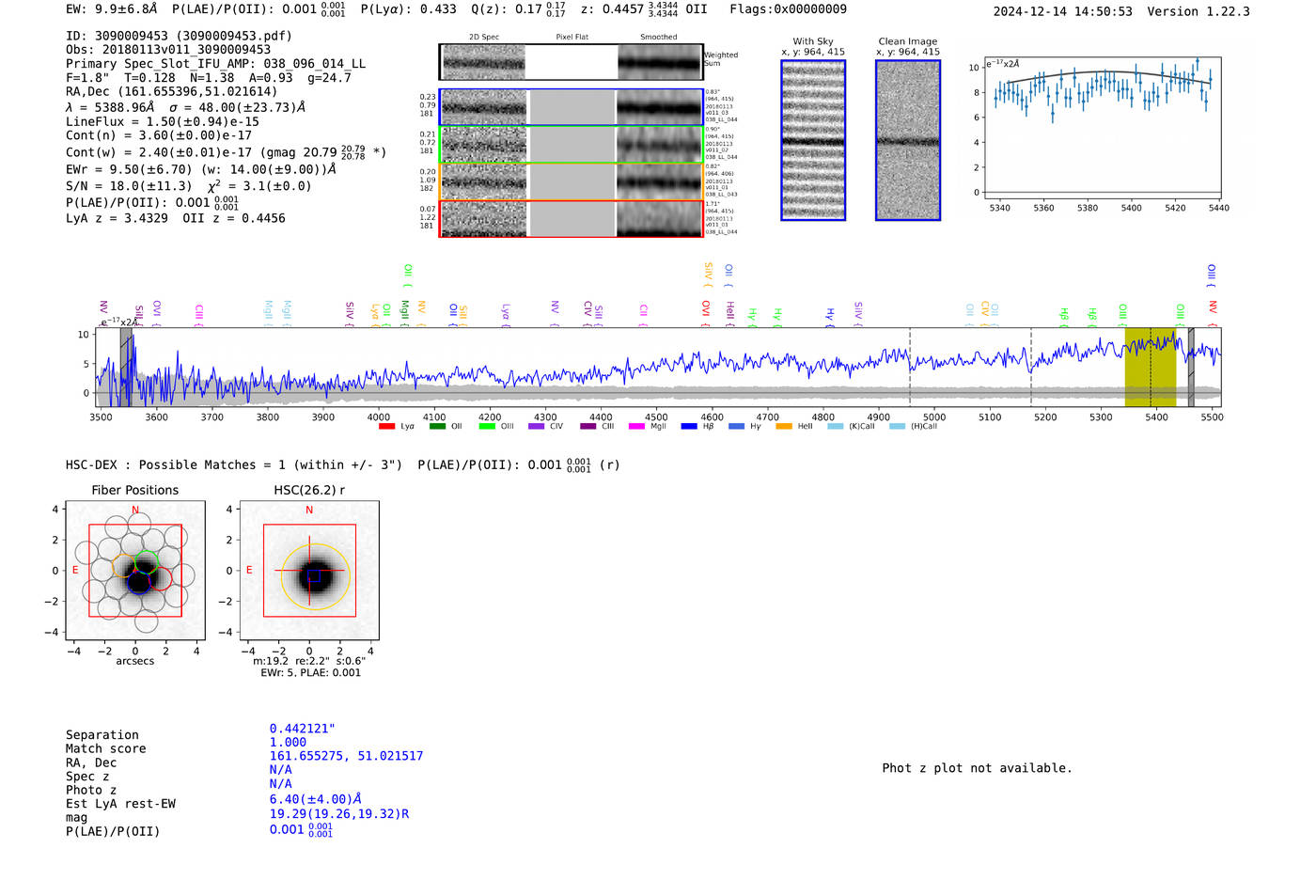
Task: Click the purple CIV legend swatch
Action: pyautogui.click(x=537, y=426)
